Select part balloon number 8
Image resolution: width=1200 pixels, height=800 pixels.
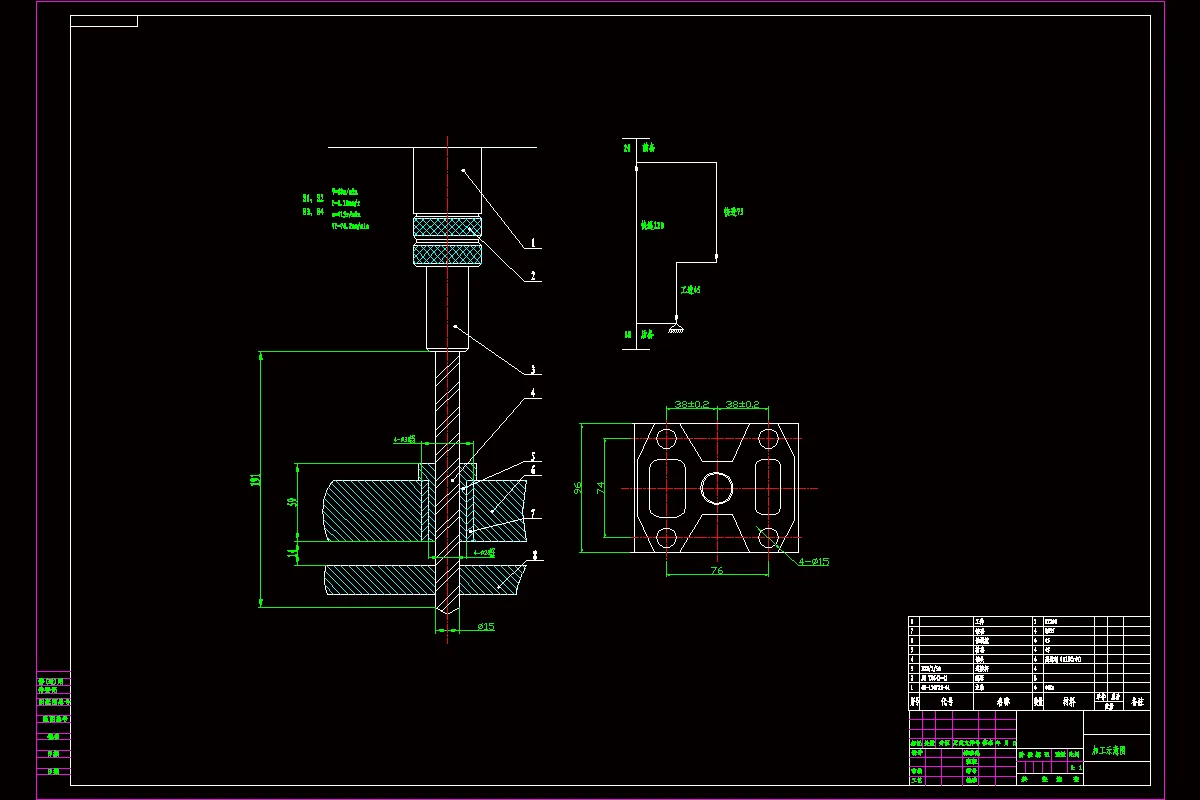(x=536, y=554)
